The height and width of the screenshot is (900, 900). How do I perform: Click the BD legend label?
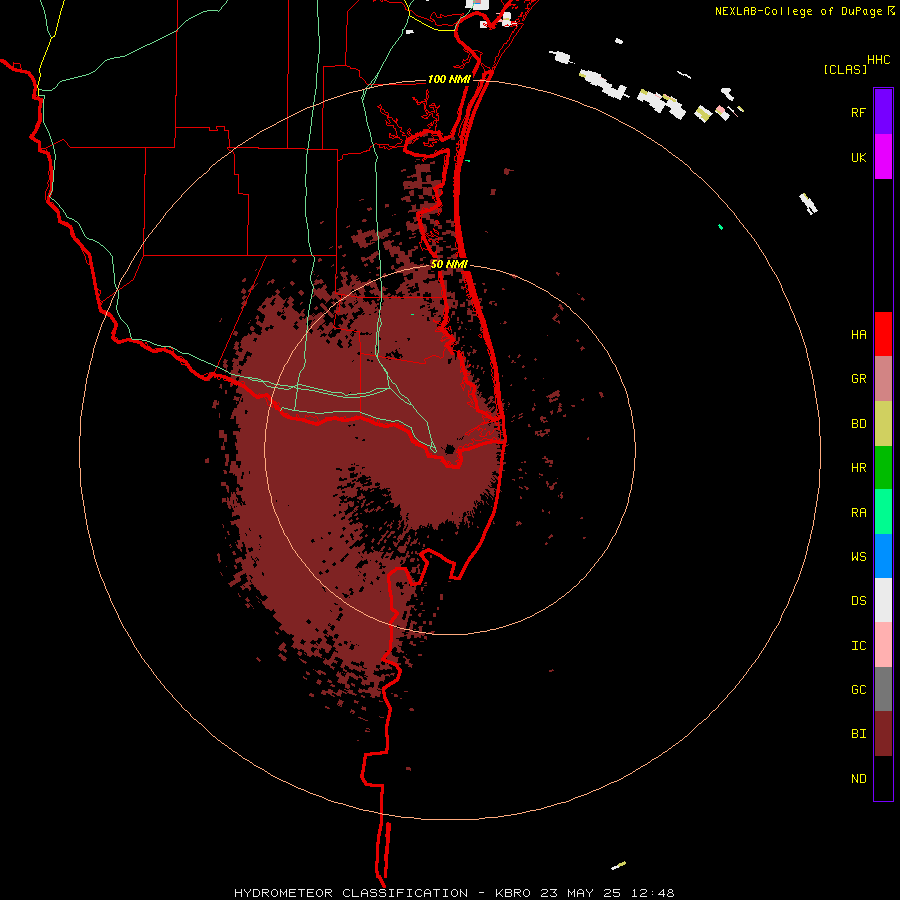858,424
